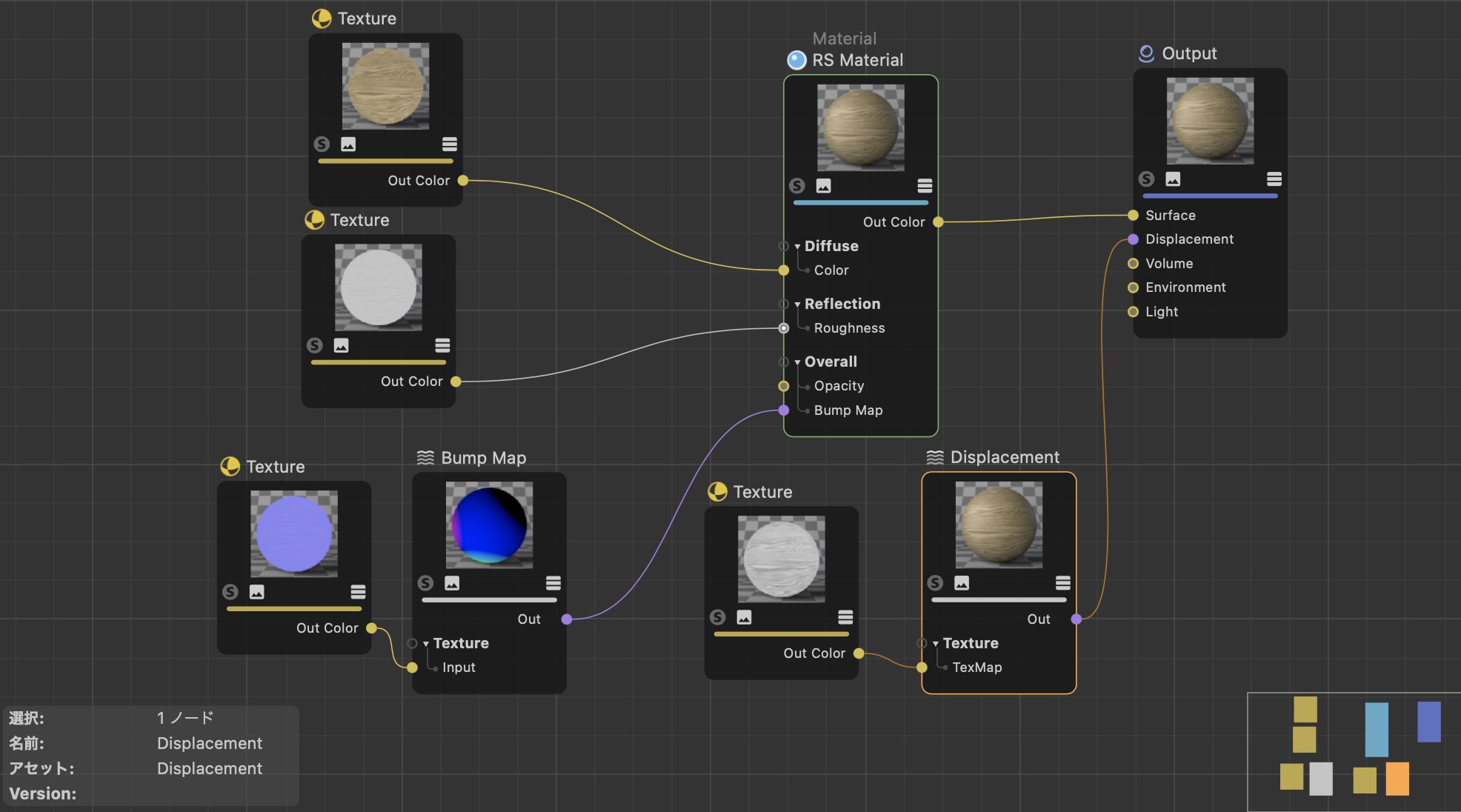
Task: Click the Opacity input port on RS Material
Action: coord(784,386)
